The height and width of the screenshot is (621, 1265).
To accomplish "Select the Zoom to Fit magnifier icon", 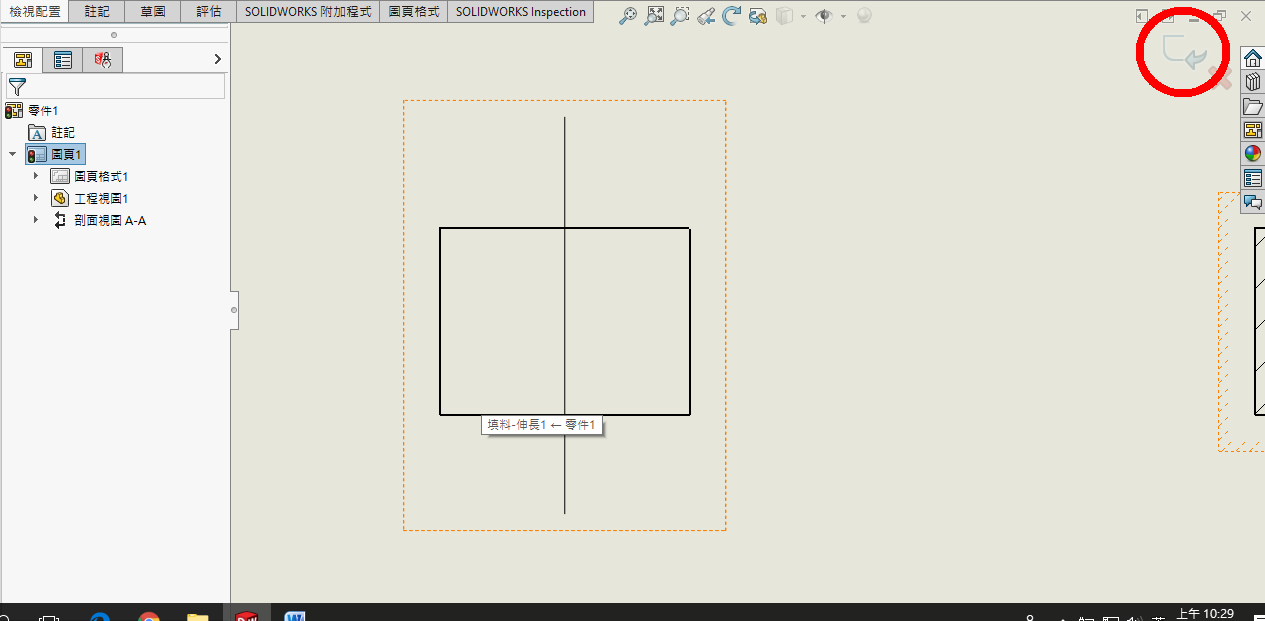I will (x=628, y=16).
